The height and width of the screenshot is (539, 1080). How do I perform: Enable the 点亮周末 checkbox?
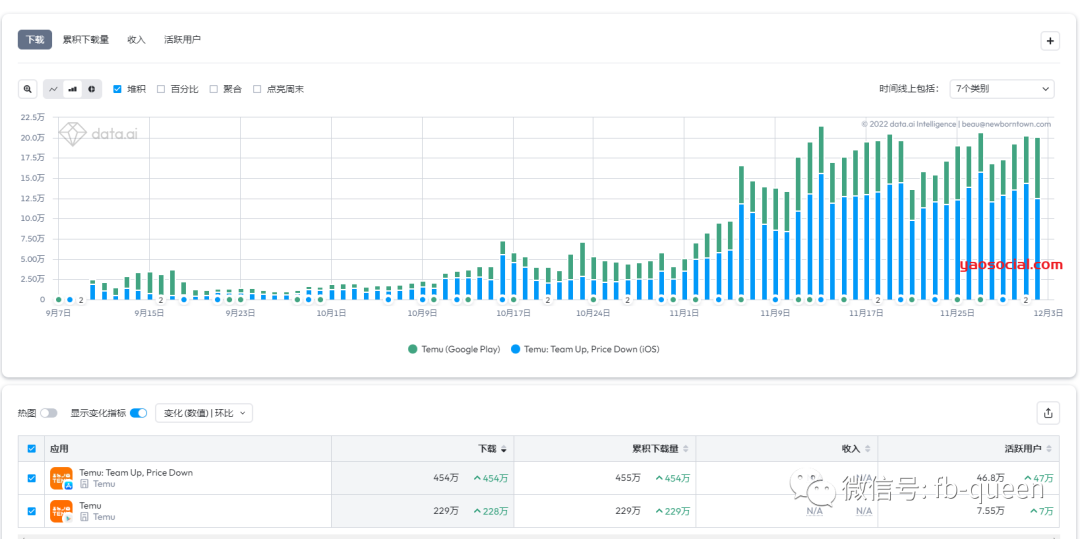click(257, 89)
